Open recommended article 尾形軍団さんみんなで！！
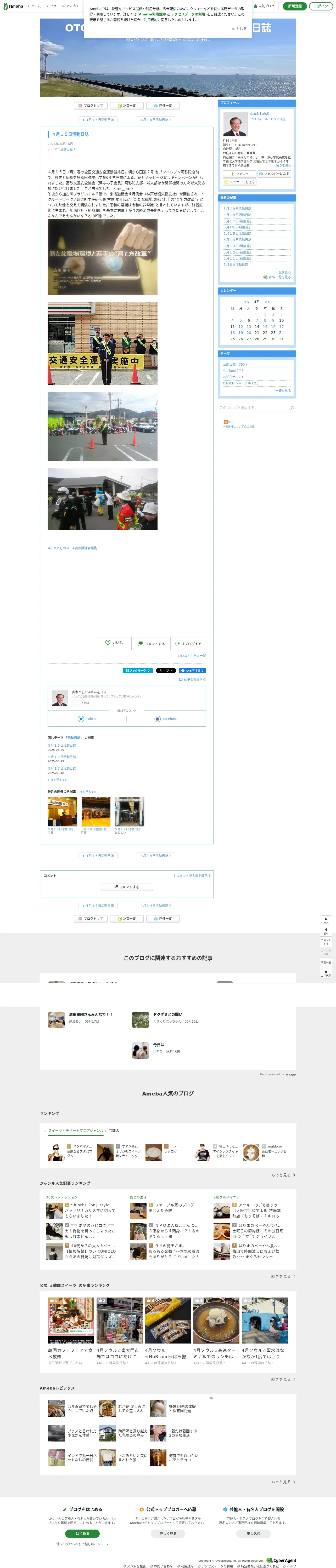336x1568 pixels. coord(90,1015)
